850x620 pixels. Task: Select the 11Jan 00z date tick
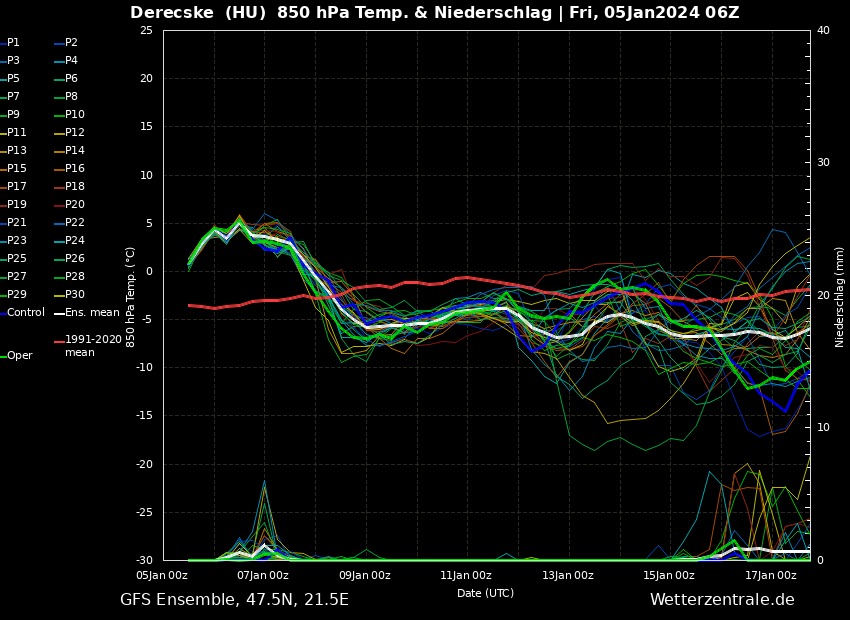click(x=466, y=575)
